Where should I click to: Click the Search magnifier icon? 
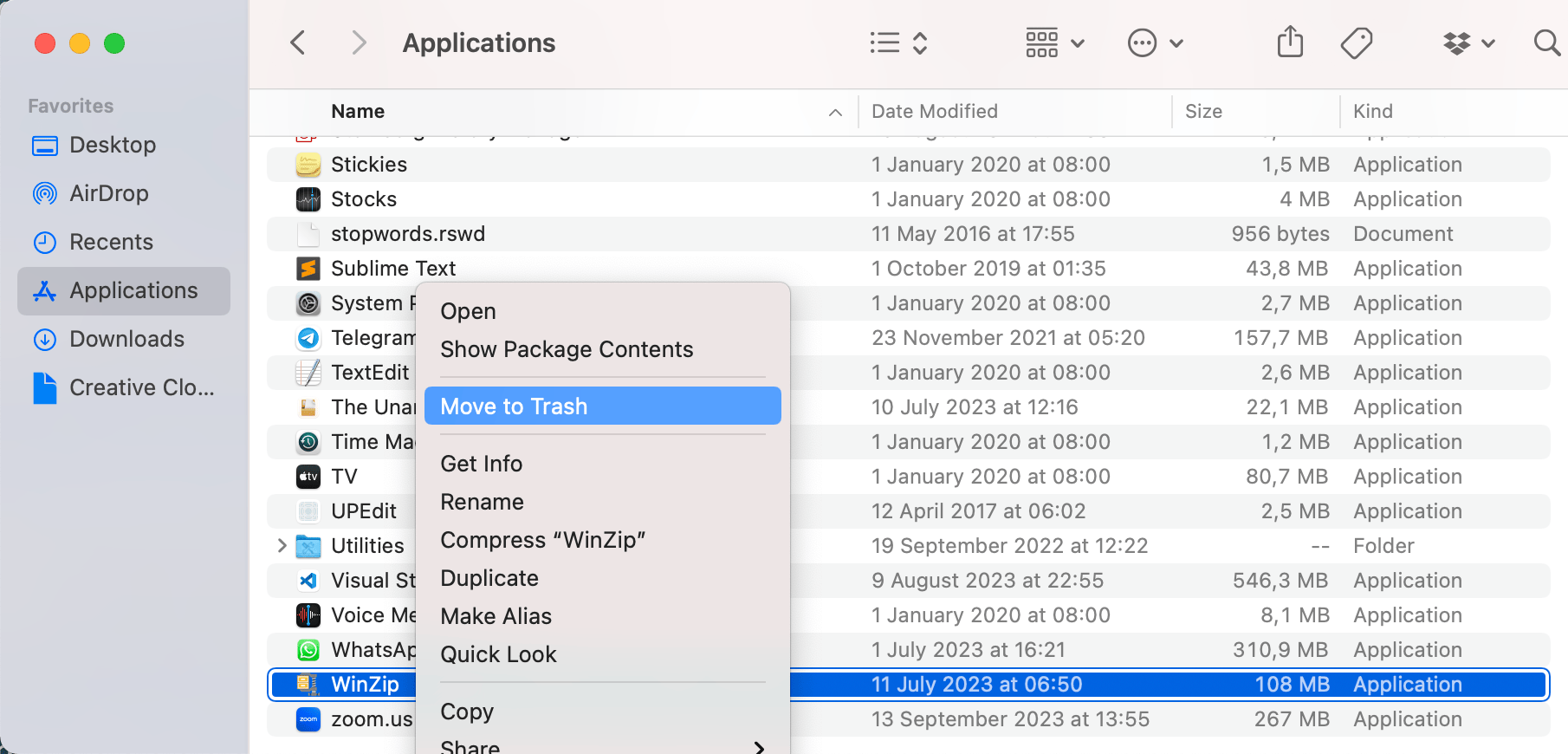click(1546, 42)
